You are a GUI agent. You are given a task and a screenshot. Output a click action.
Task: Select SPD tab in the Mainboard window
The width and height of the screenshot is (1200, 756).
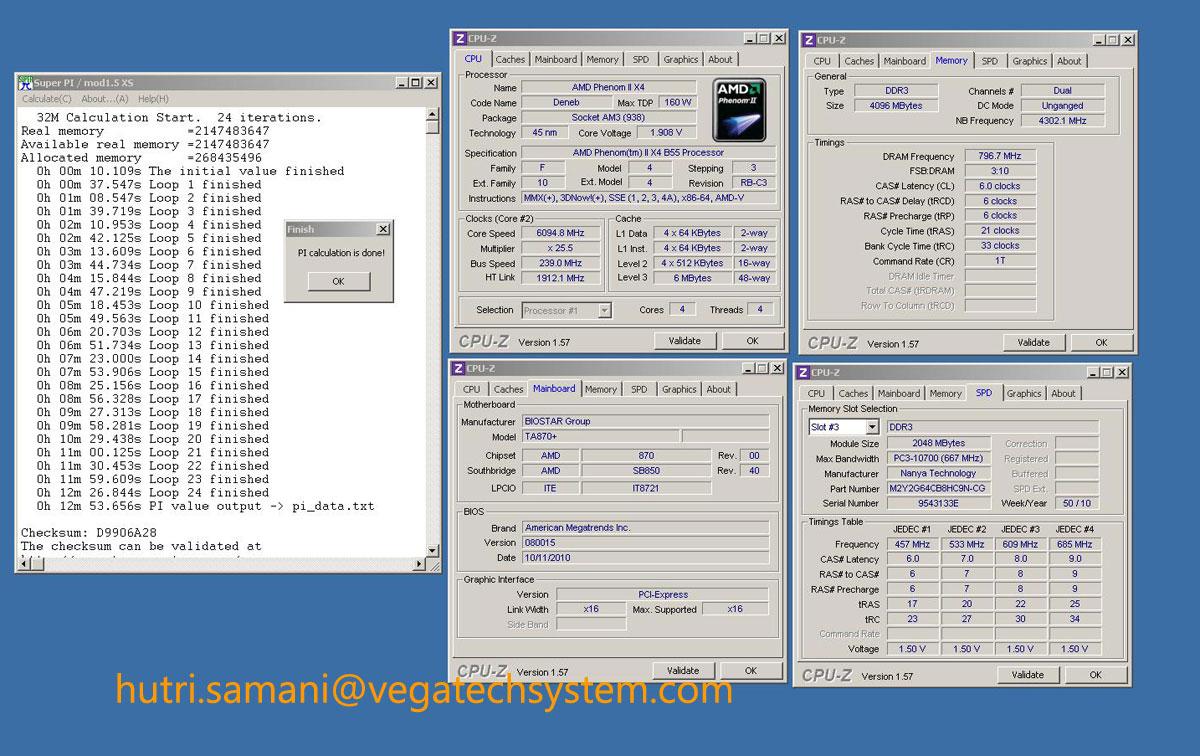(639, 389)
